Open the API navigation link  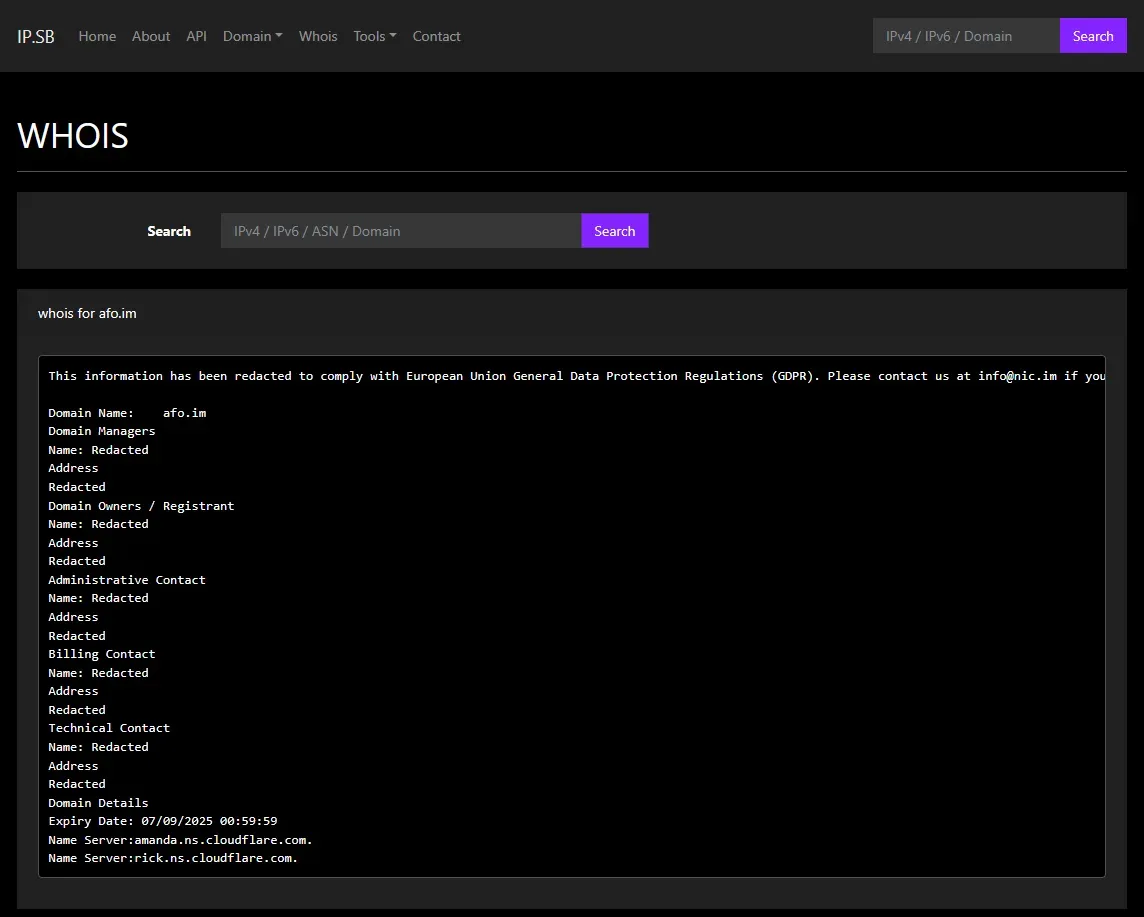pyautogui.click(x=196, y=36)
